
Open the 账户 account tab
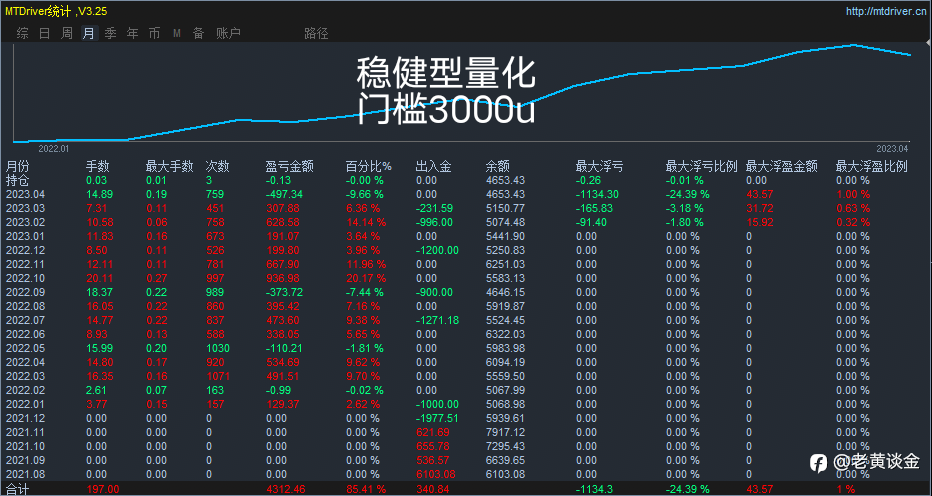click(229, 33)
